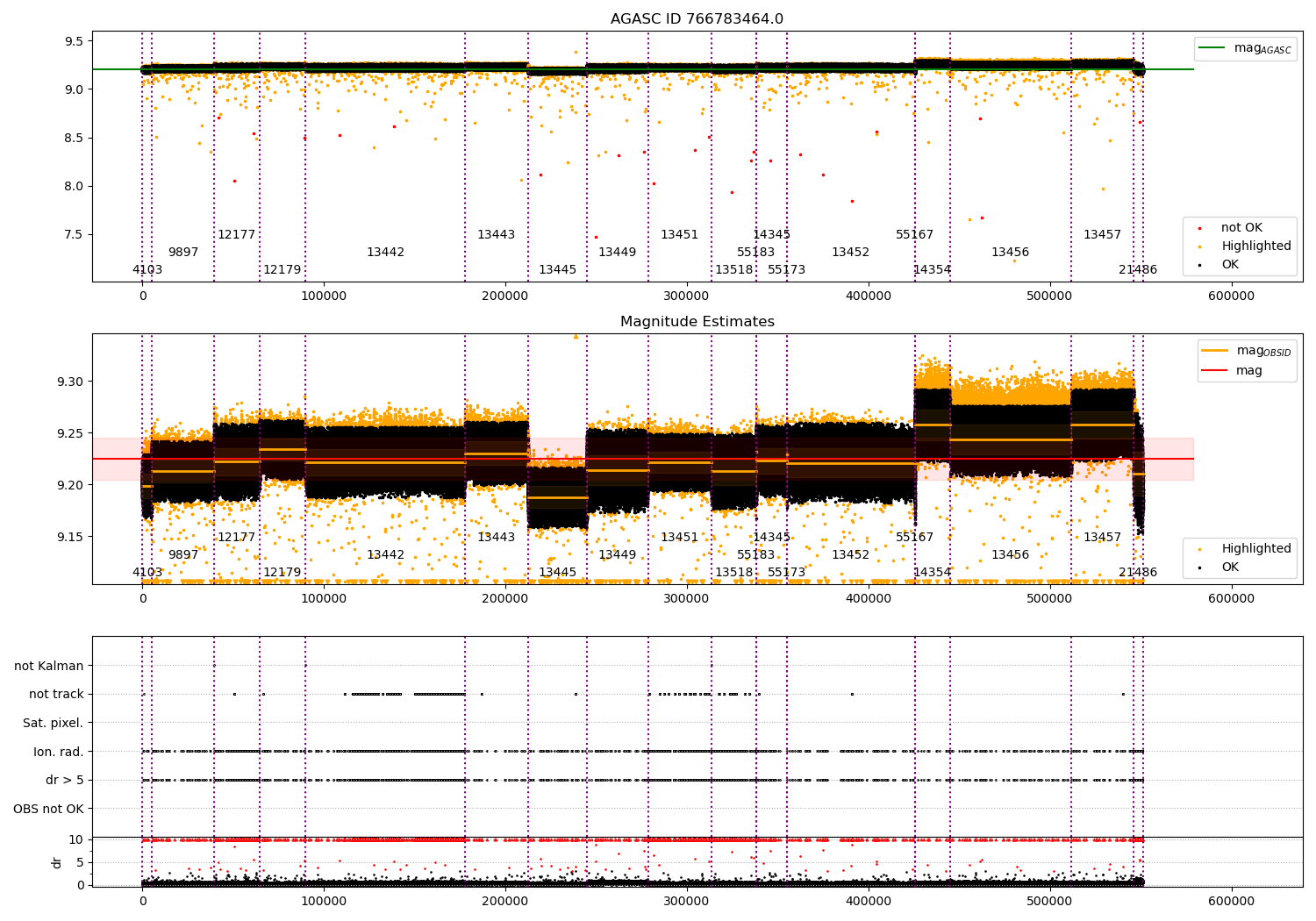
Task: Click OBSID 21486 in the Magnitude Estimates plot
Action: tap(1138, 573)
